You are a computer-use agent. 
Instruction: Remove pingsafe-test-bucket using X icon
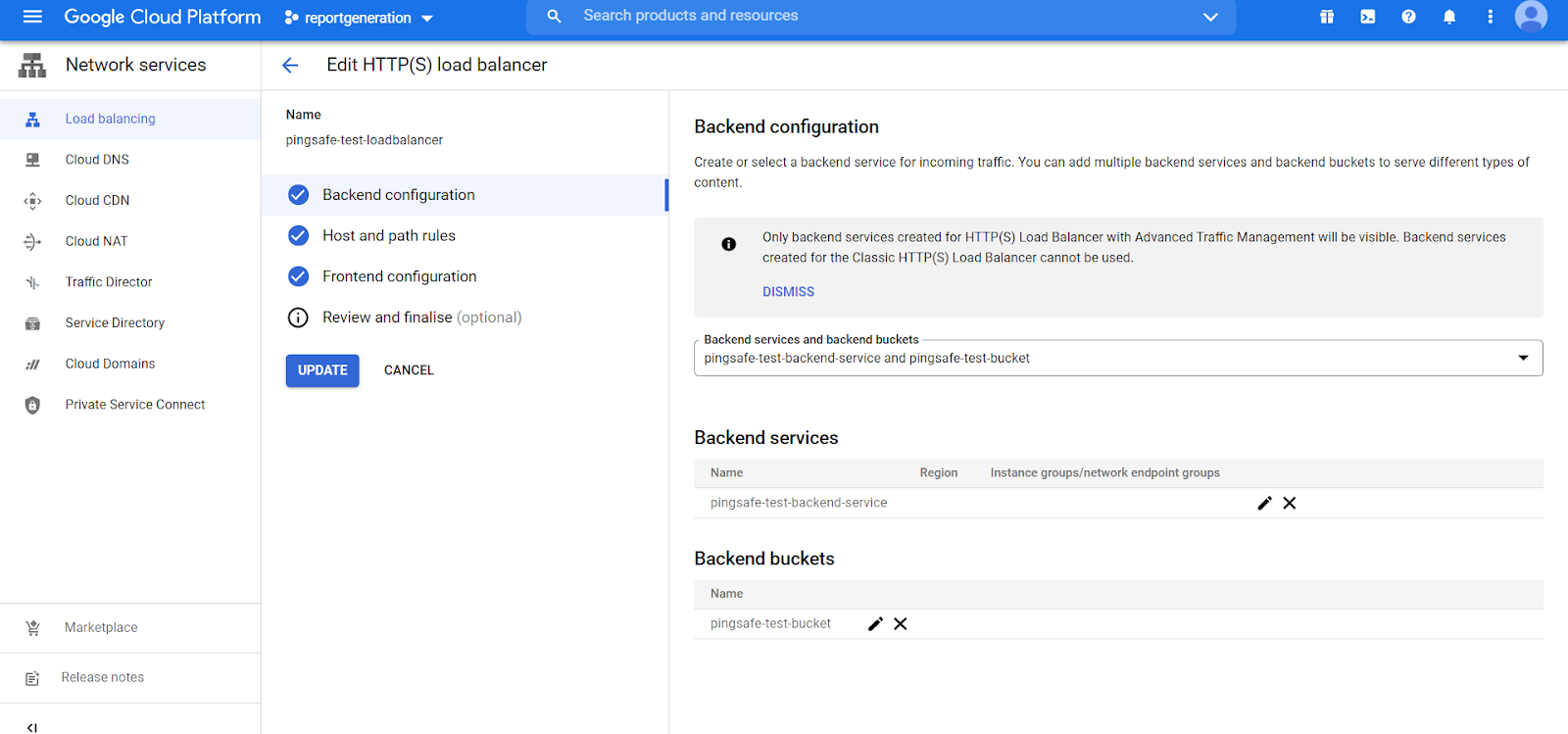click(x=901, y=624)
